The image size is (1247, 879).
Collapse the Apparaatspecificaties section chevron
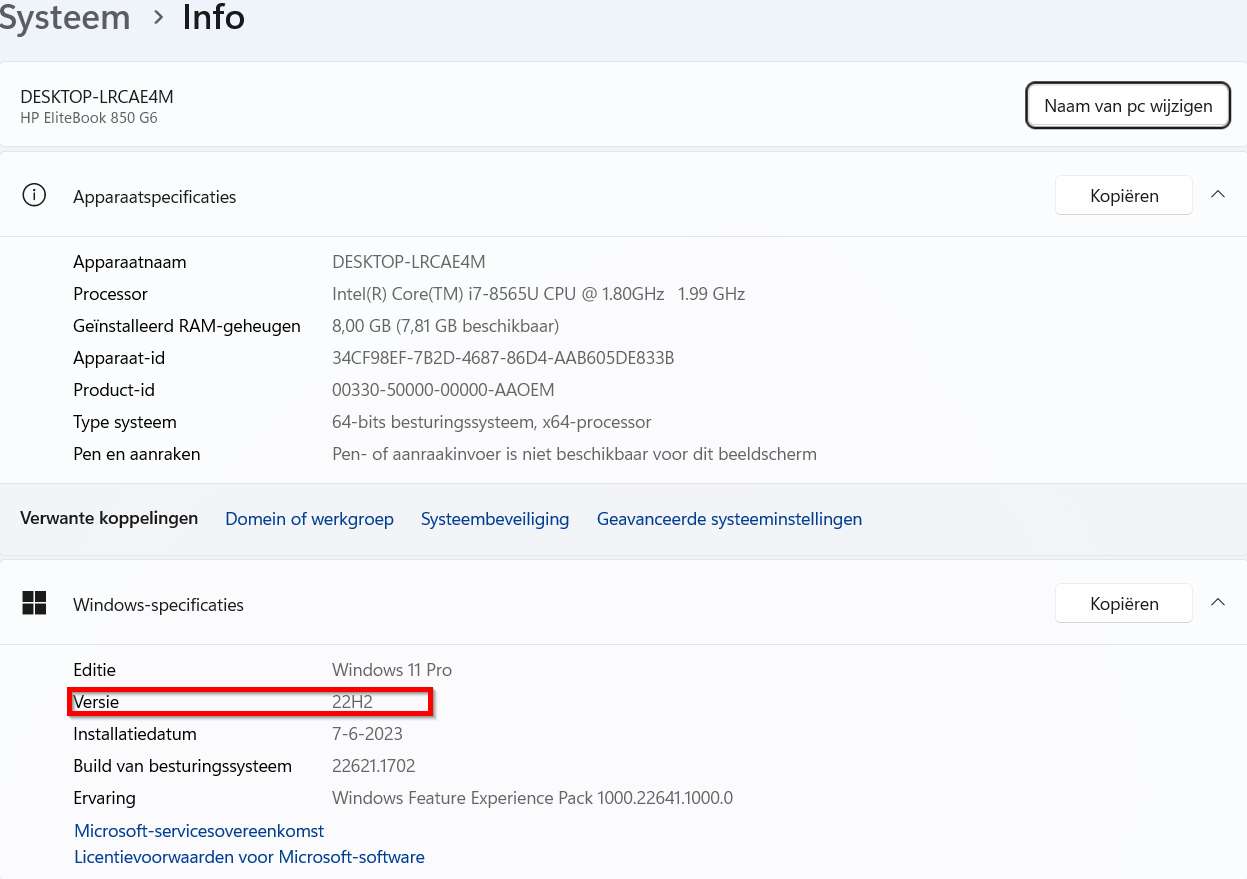pos(1217,195)
